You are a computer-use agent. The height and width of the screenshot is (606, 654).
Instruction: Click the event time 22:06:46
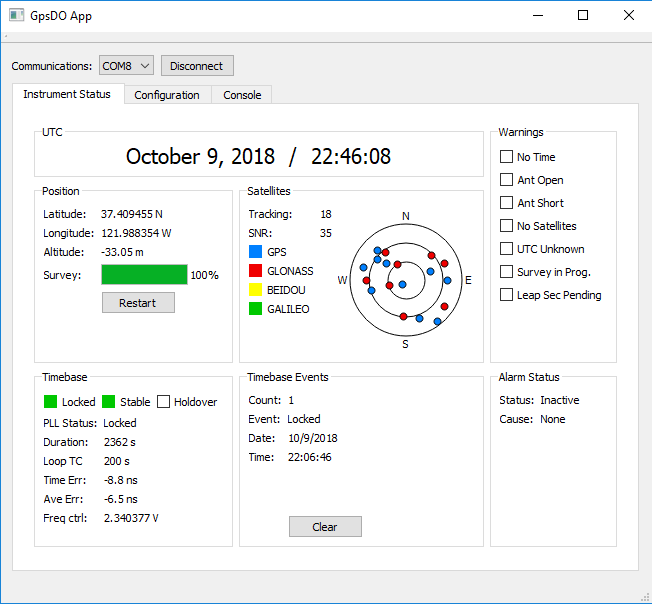[309, 457]
